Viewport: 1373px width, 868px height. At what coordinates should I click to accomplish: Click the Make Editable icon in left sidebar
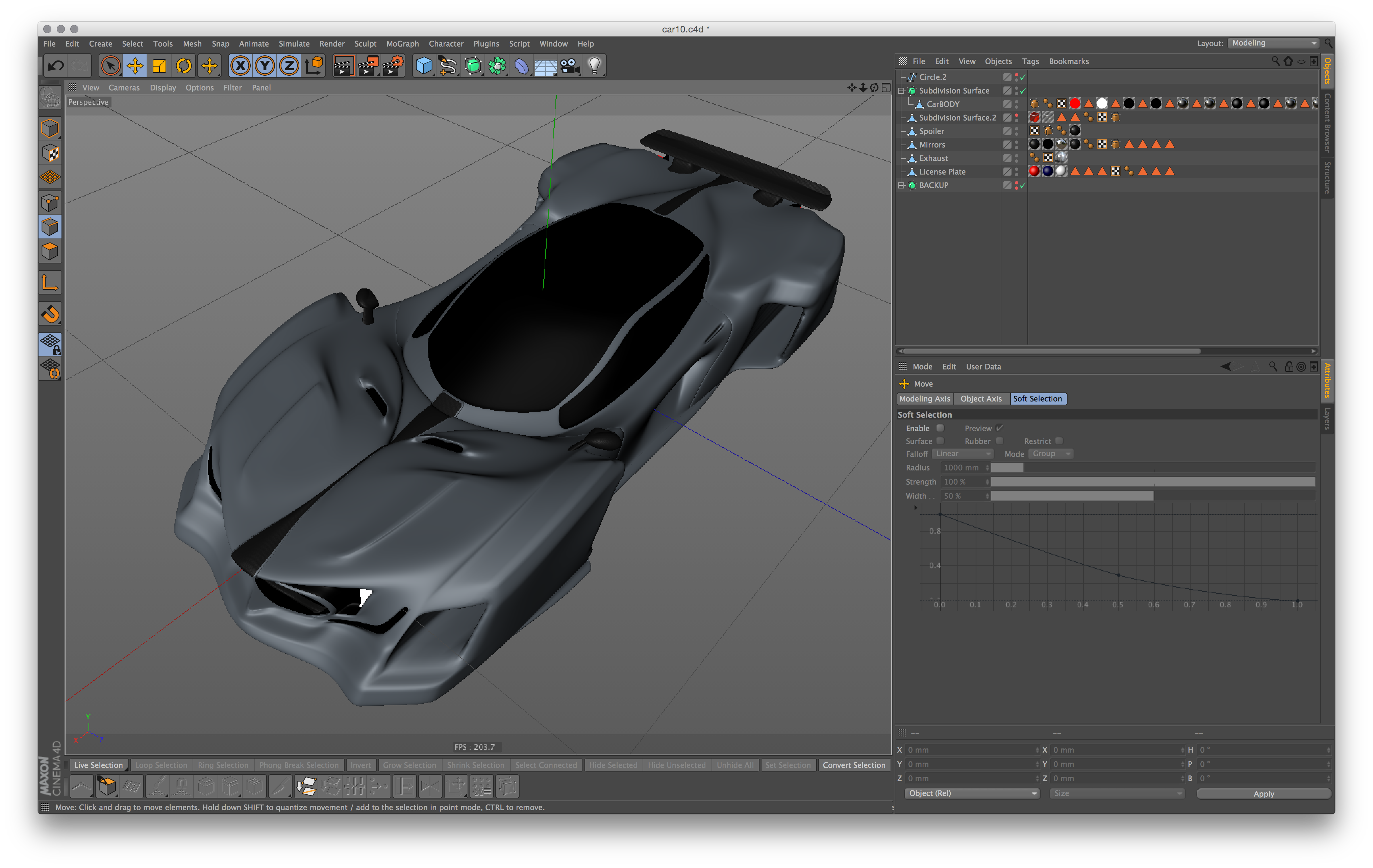coord(50,98)
